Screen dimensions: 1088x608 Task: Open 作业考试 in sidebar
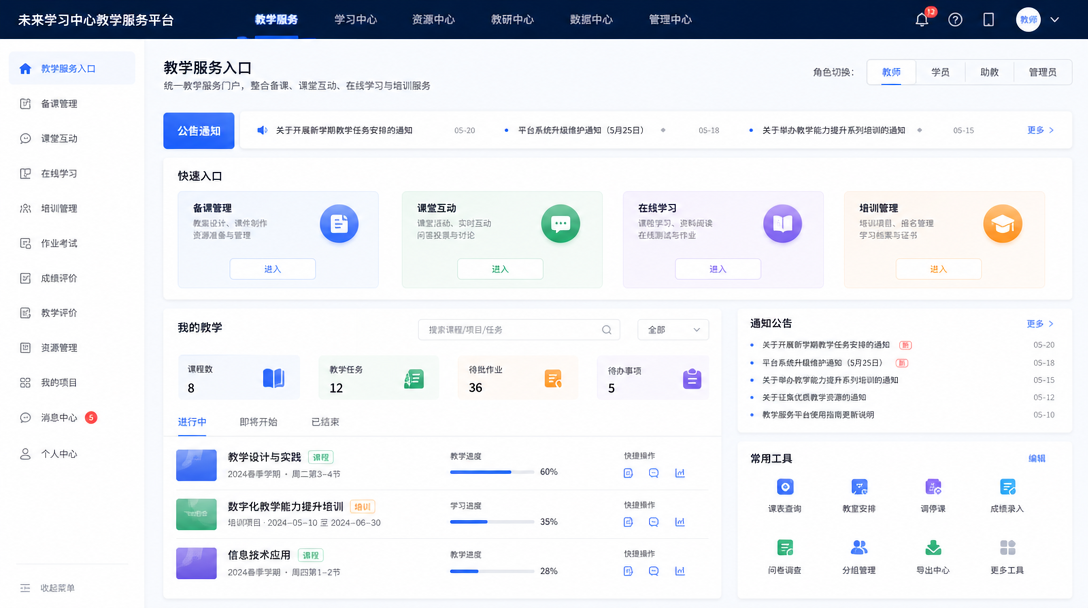(71, 243)
